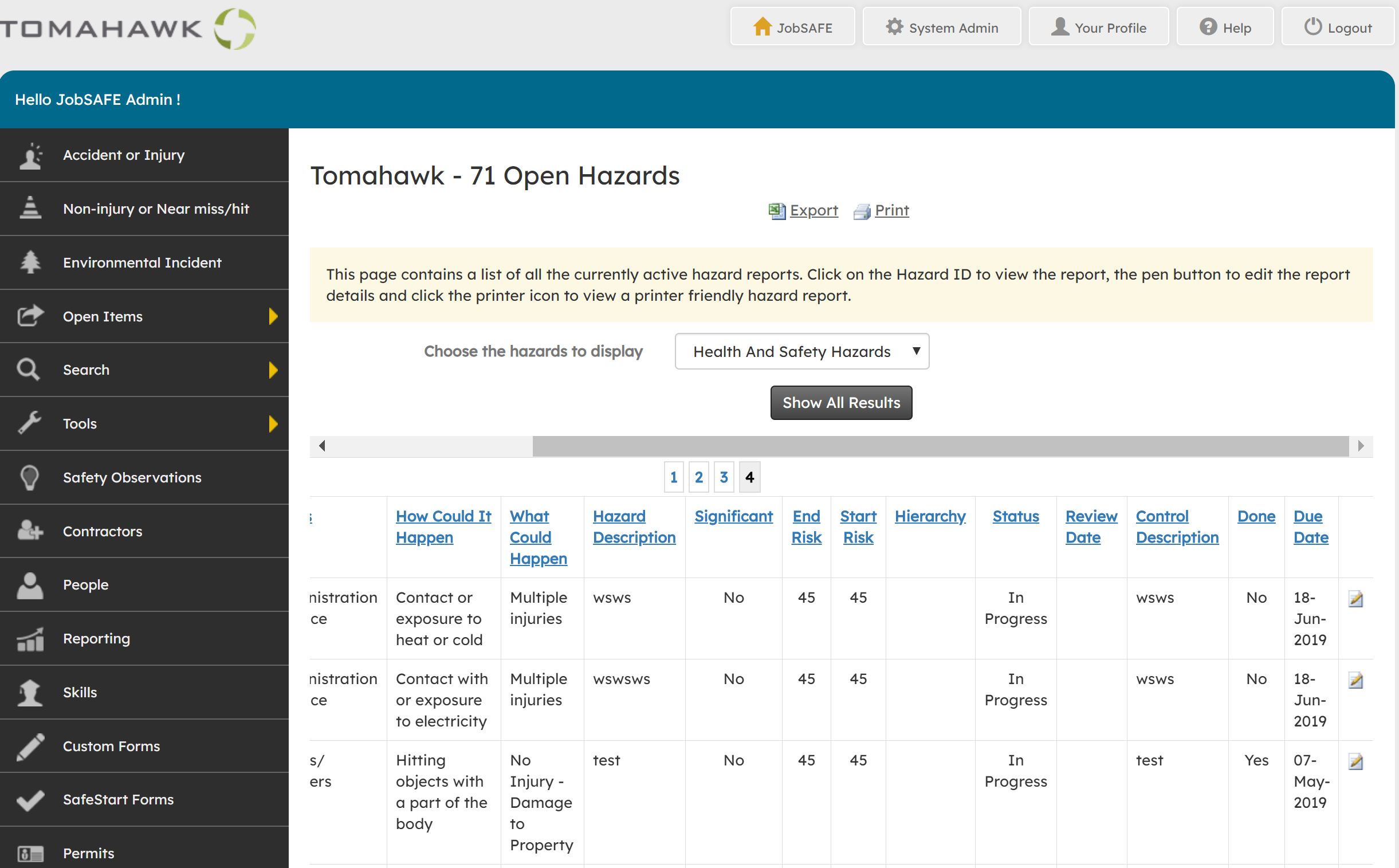Click the Your Profile person icon

(1060, 26)
